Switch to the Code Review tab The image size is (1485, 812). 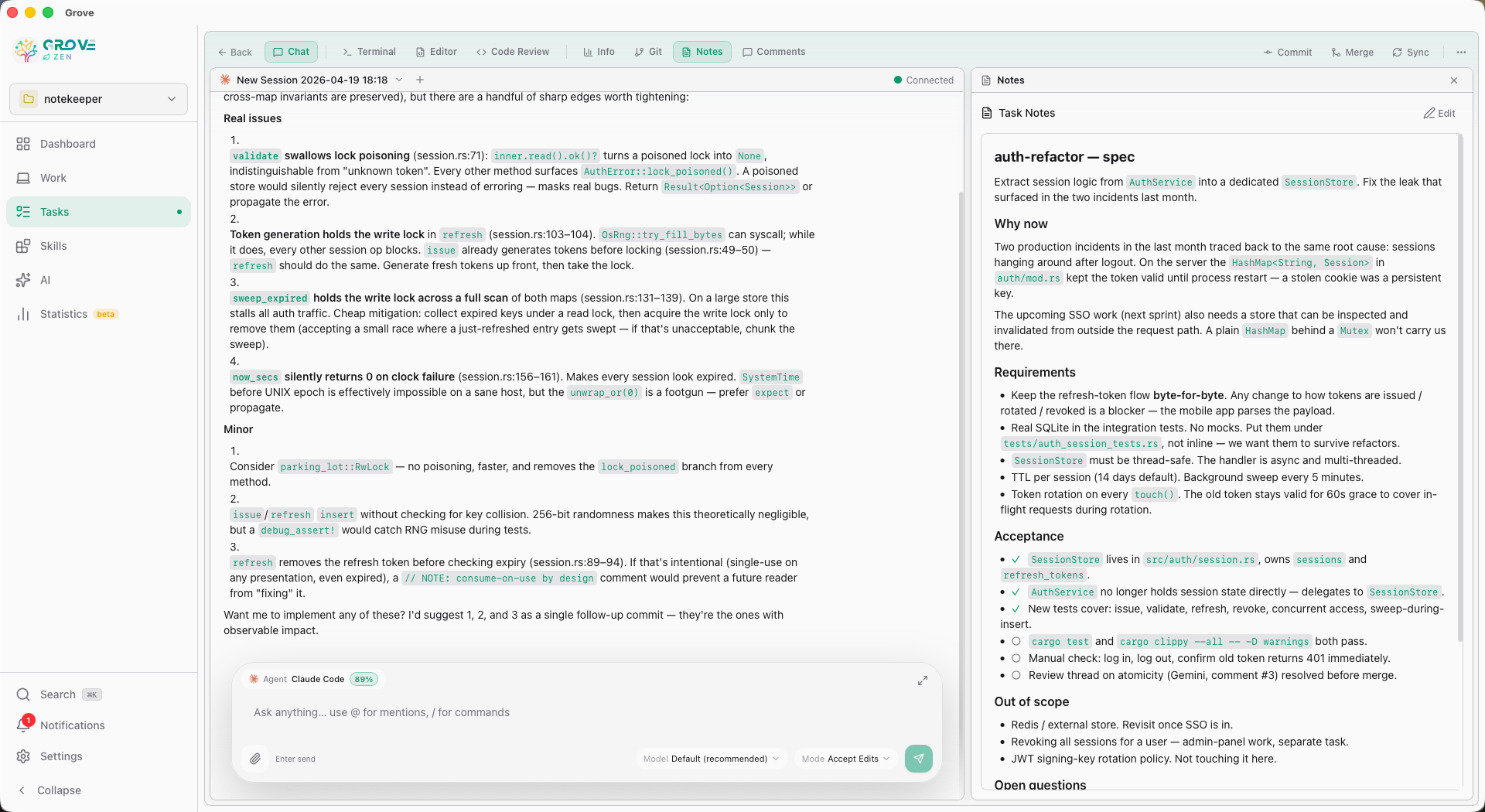coord(513,52)
